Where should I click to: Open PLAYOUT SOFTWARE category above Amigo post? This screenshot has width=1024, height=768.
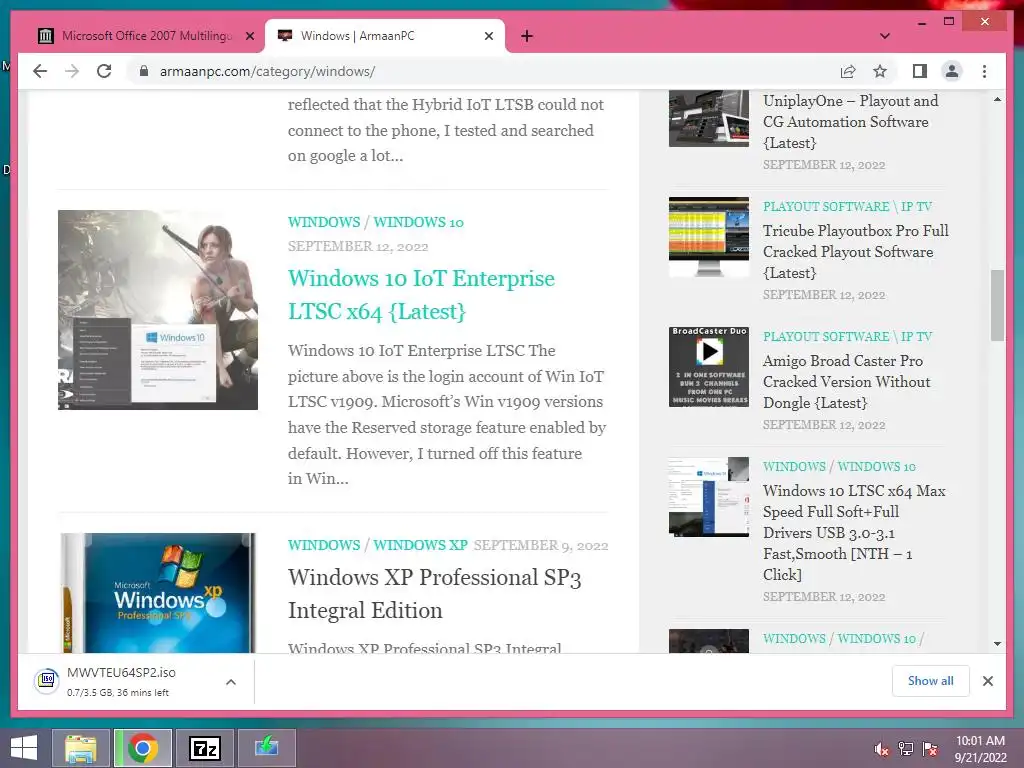[826, 336]
